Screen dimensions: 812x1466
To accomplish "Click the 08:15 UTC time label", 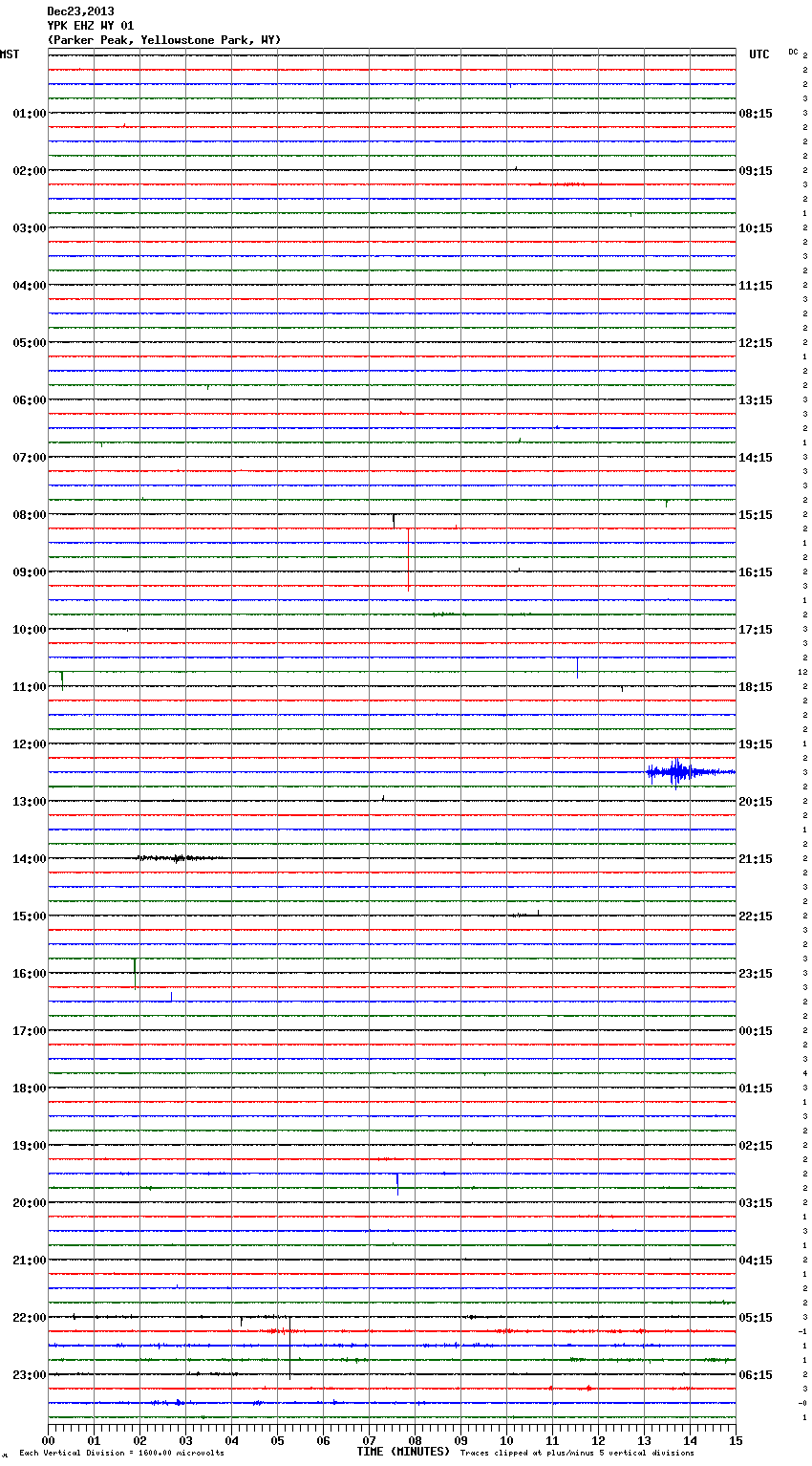I will [x=756, y=114].
